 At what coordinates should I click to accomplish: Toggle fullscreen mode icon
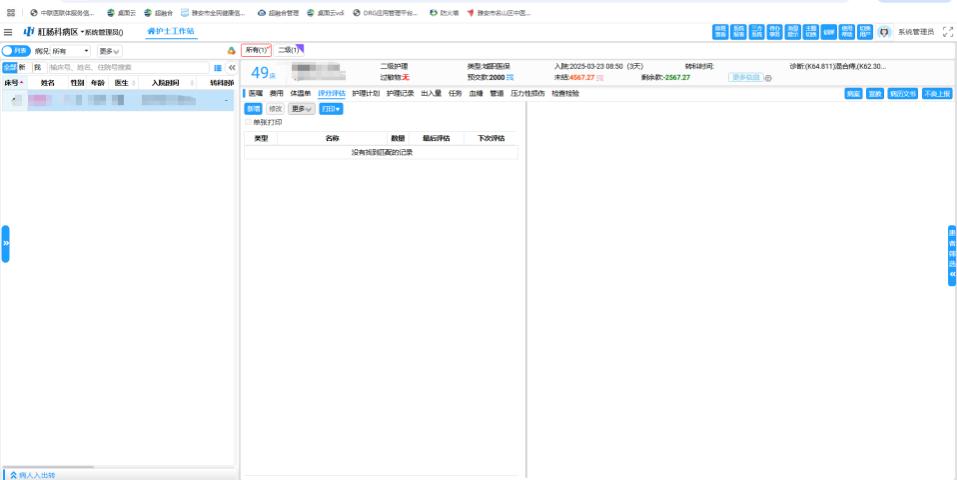click(x=947, y=32)
